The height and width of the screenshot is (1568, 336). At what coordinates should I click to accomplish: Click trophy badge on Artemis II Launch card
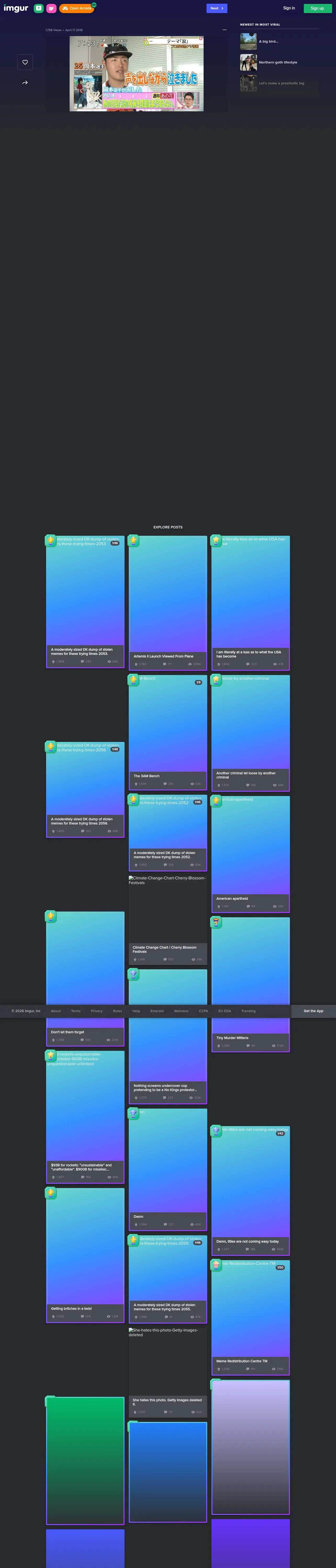[133, 540]
